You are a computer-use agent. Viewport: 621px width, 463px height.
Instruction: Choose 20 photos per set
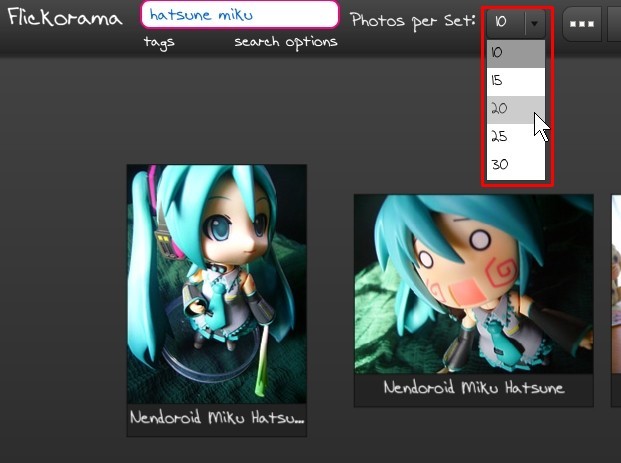(516, 110)
